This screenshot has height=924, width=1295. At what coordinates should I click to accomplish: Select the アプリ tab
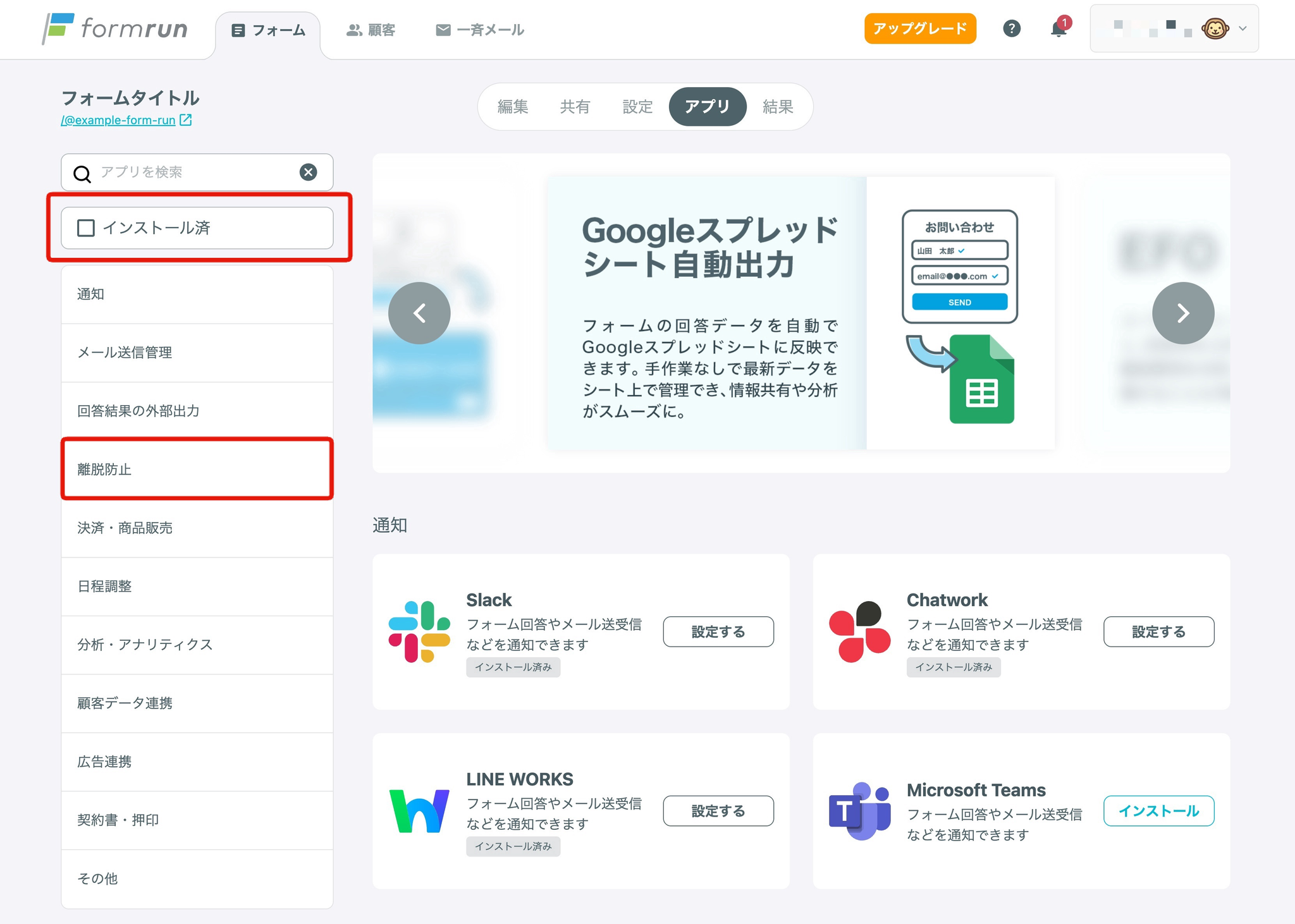708,107
